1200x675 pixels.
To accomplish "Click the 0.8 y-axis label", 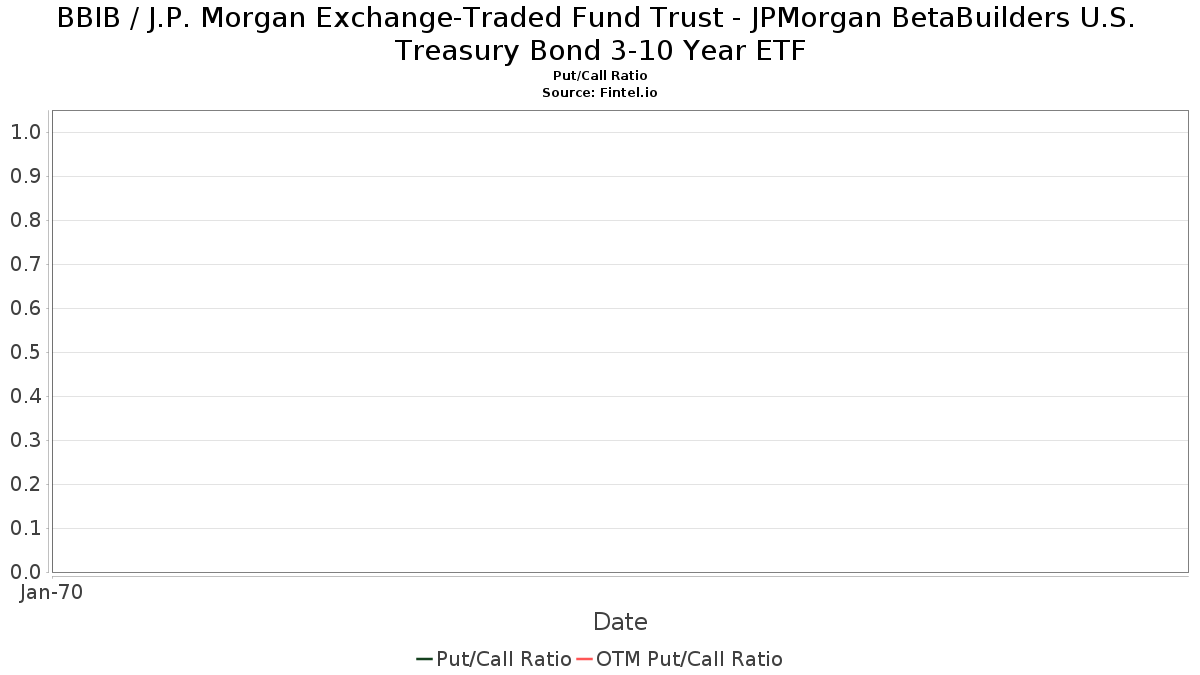I will point(26,220).
